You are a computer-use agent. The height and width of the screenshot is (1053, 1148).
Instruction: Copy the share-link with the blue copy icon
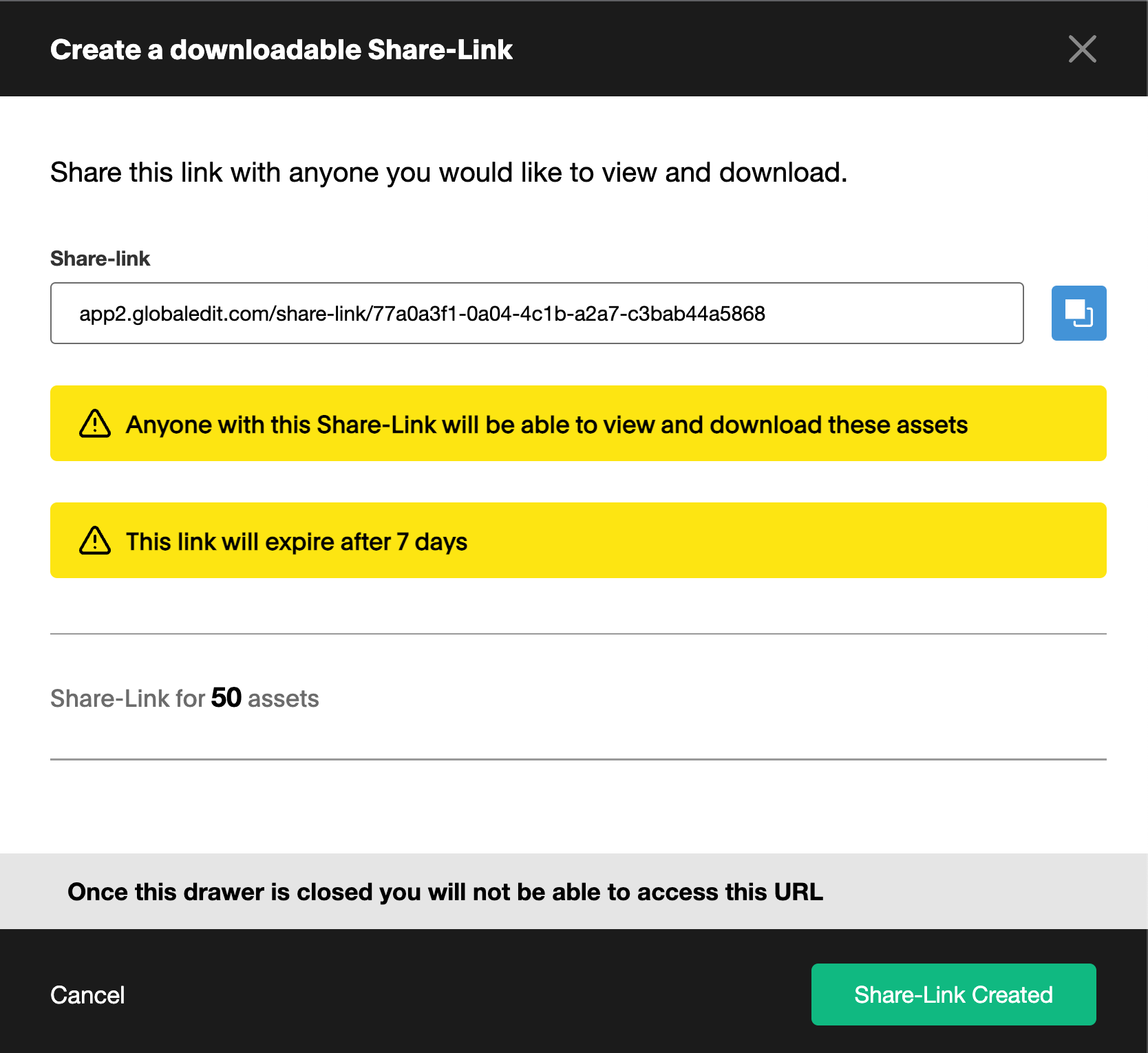click(x=1078, y=313)
